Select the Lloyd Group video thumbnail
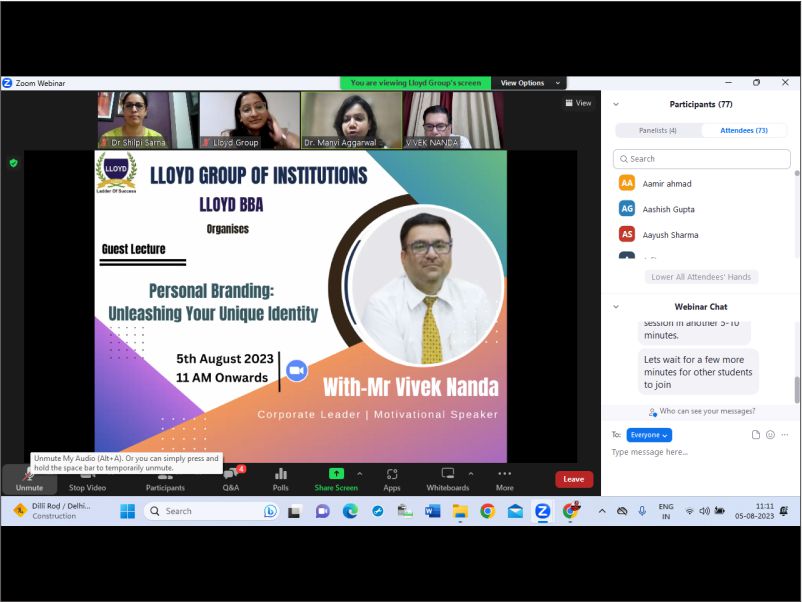 249,120
